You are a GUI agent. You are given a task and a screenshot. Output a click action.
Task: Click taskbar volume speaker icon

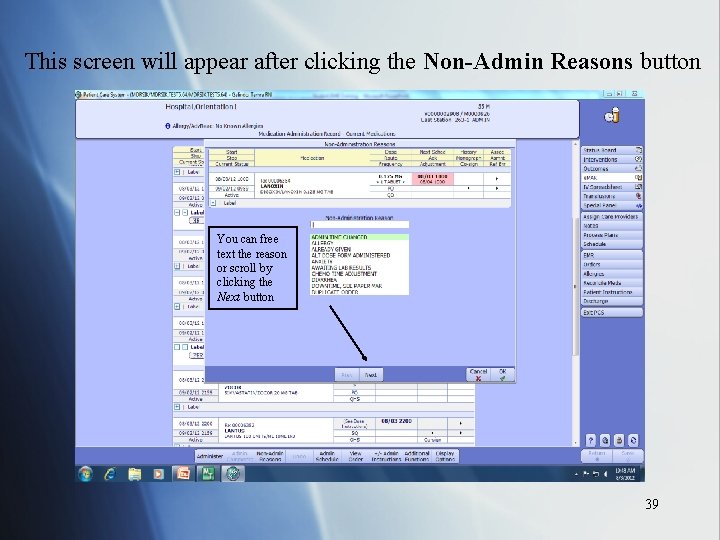click(x=605, y=473)
